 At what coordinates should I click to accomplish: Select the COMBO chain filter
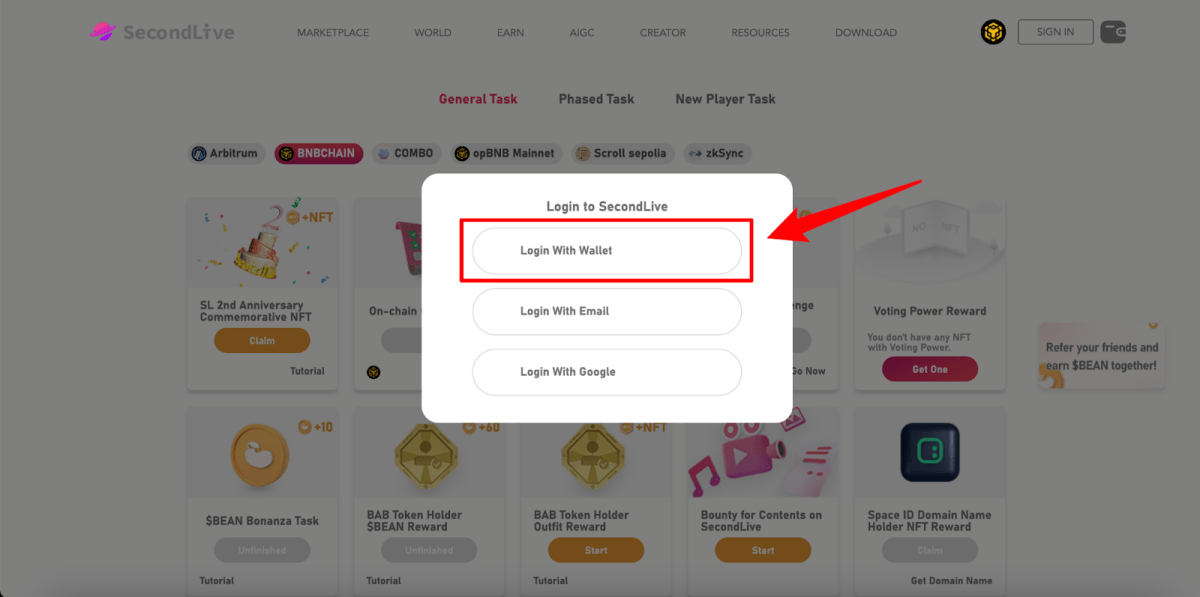click(405, 154)
